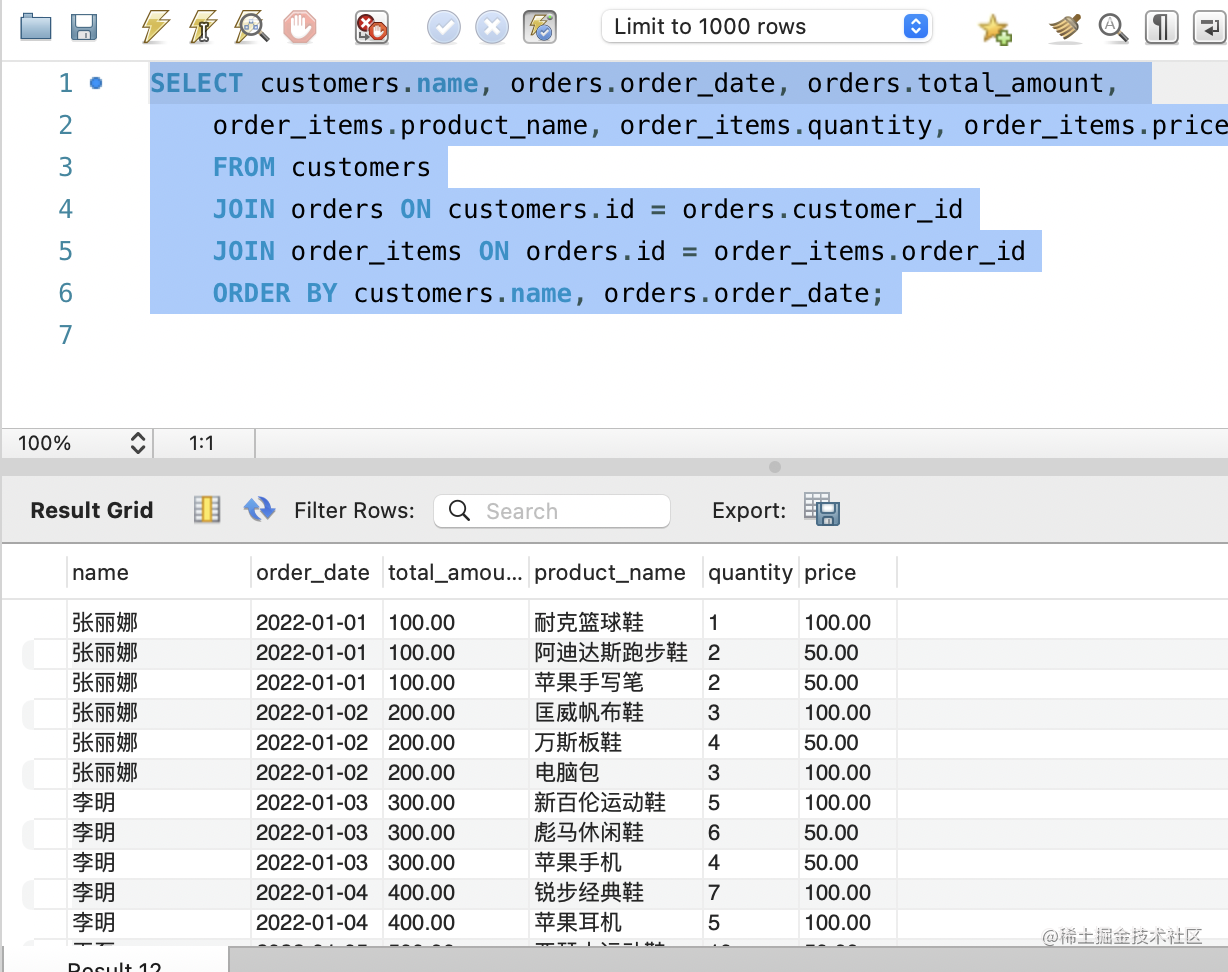1228x972 pixels.
Task: Open a SQL script file with folder icon
Action: (x=36, y=27)
